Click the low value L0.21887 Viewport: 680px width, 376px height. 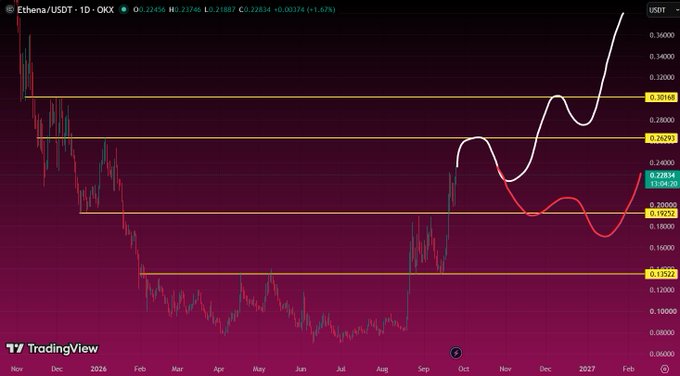pyautogui.click(x=220, y=10)
